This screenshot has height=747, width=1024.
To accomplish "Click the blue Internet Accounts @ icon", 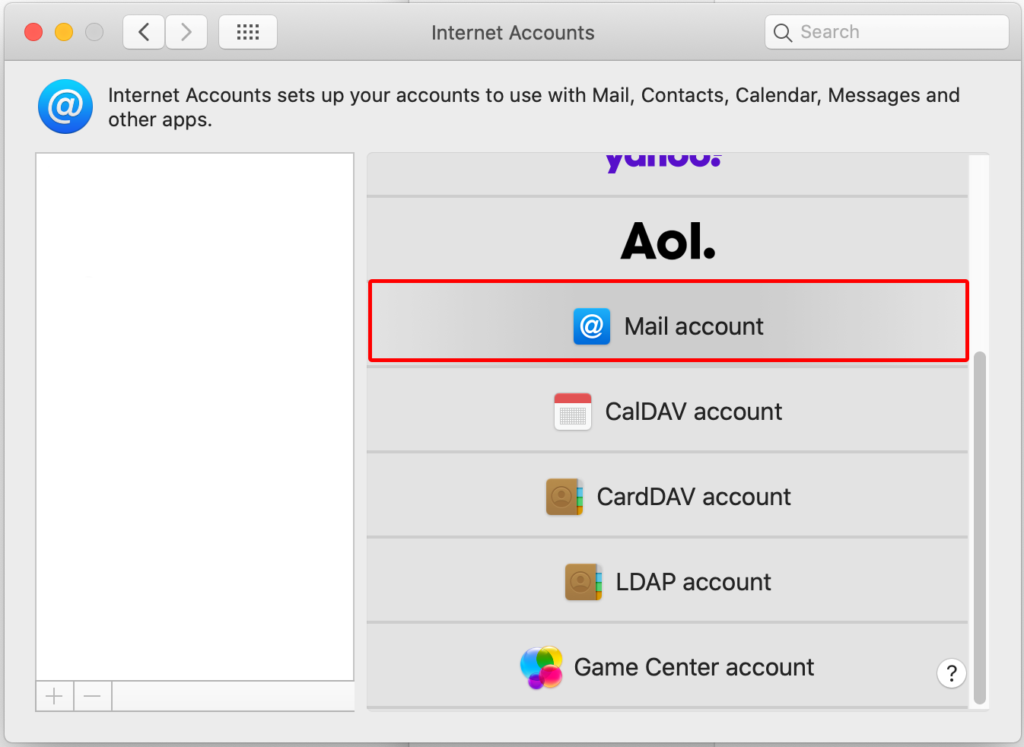I will pyautogui.click(x=65, y=106).
